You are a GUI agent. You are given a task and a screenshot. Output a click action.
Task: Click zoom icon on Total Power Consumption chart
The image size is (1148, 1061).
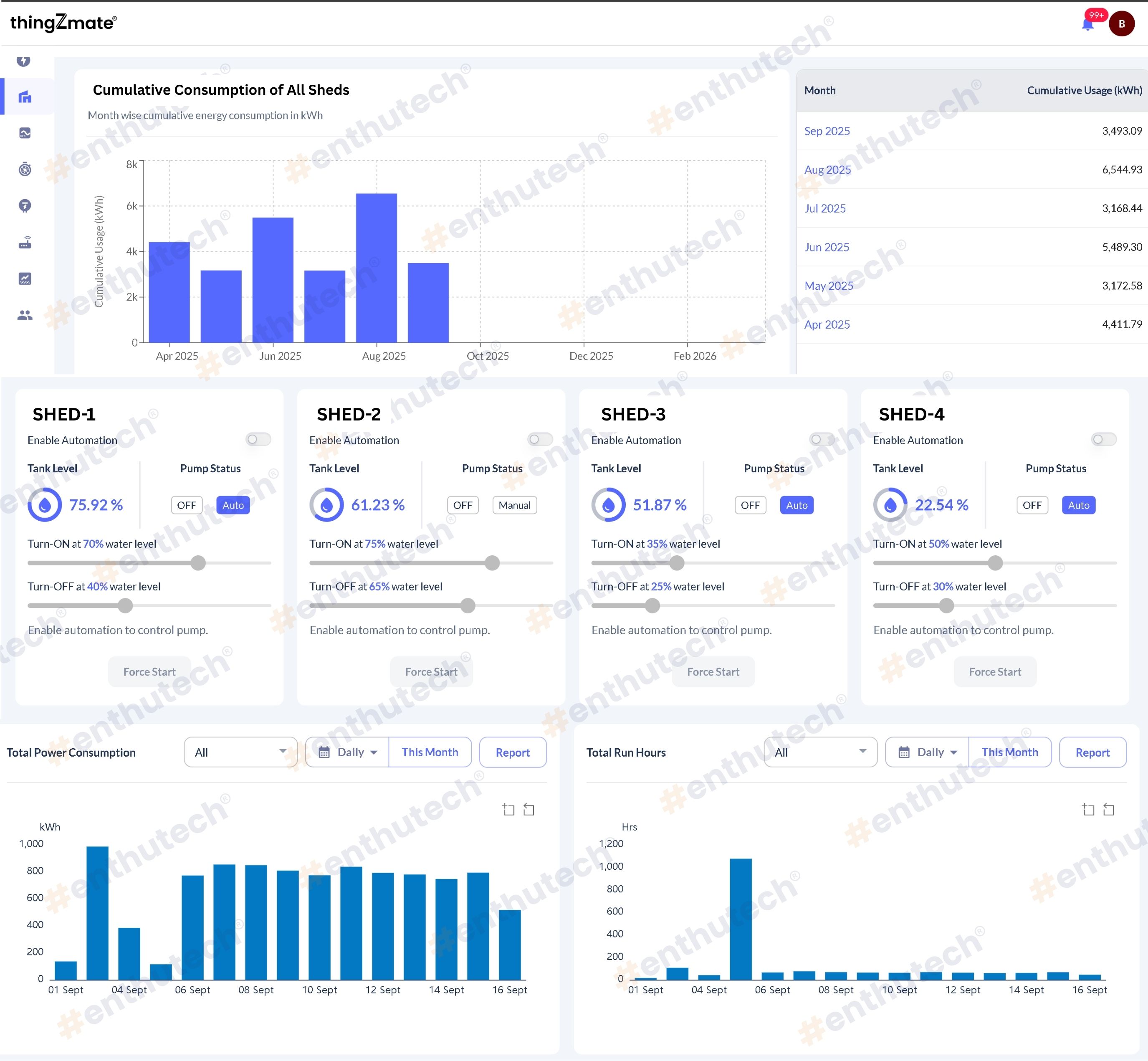click(508, 810)
